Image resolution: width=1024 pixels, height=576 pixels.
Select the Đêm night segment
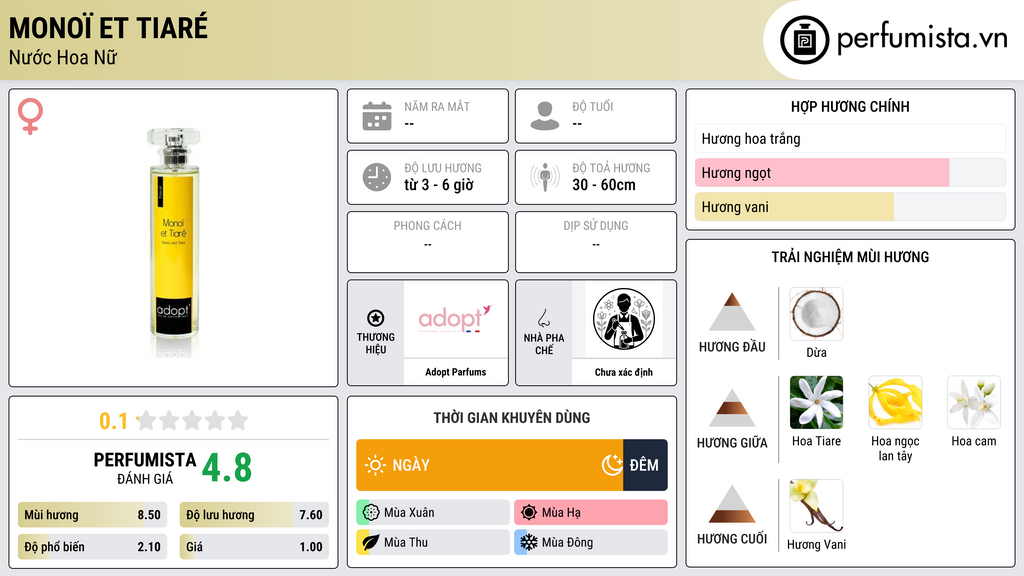click(x=645, y=465)
